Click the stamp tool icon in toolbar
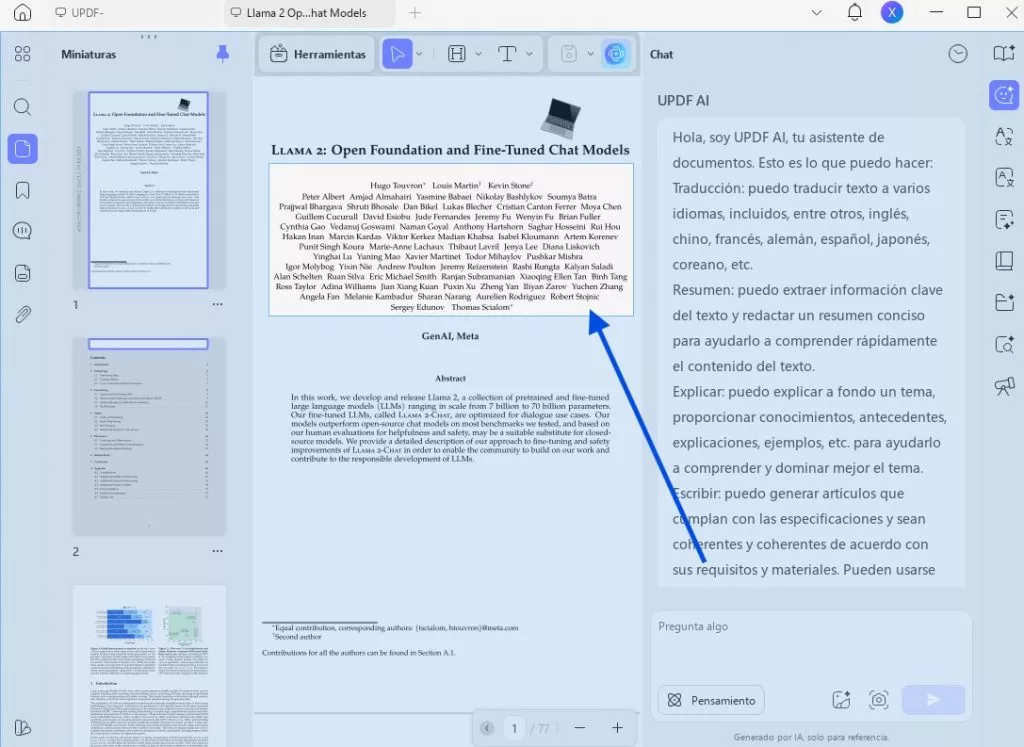Screen dimensions: 1024x747 [x=569, y=54]
